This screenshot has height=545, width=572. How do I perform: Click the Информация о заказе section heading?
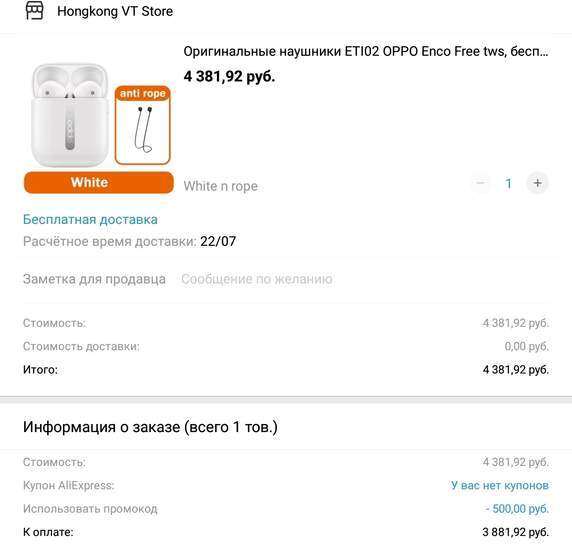[150, 427]
